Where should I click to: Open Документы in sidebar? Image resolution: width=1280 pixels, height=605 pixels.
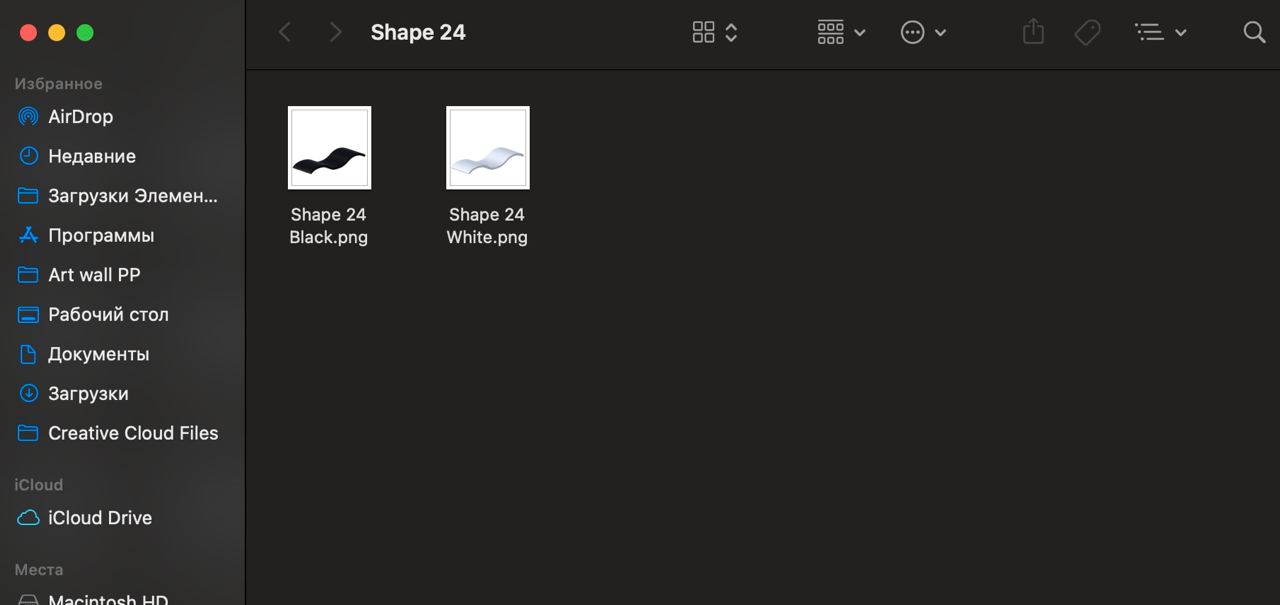point(98,354)
